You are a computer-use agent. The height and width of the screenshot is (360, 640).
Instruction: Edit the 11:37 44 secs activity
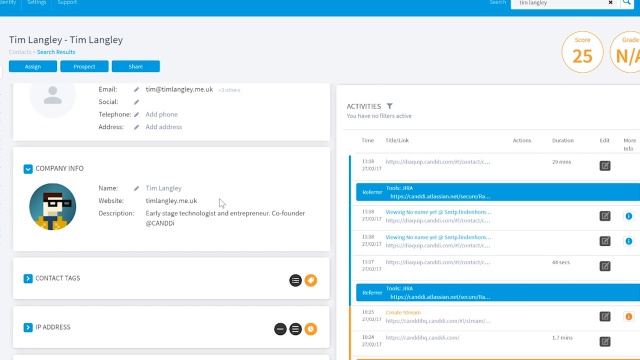tap(605, 266)
